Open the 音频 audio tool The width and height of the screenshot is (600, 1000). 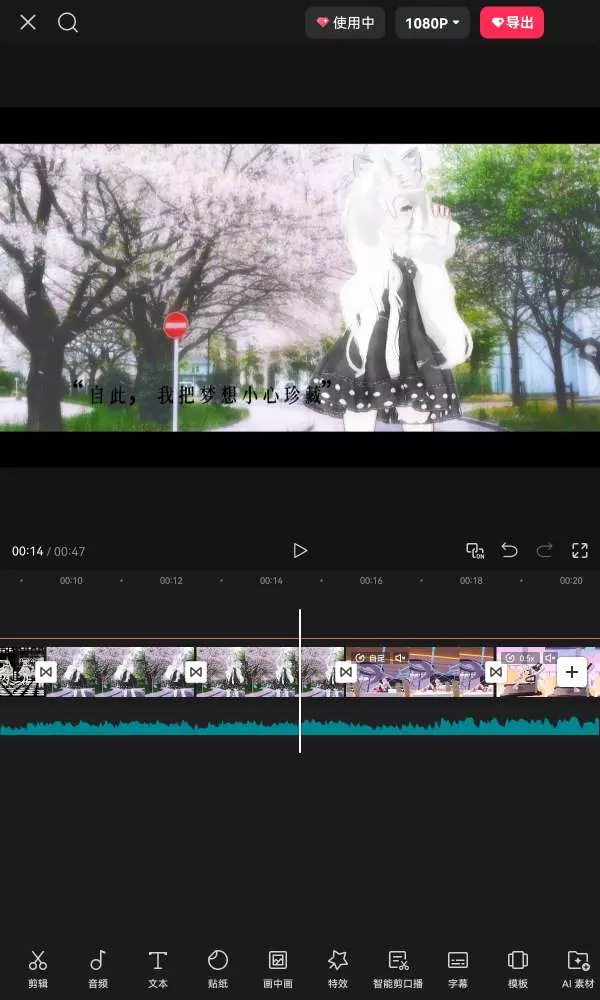point(98,969)
